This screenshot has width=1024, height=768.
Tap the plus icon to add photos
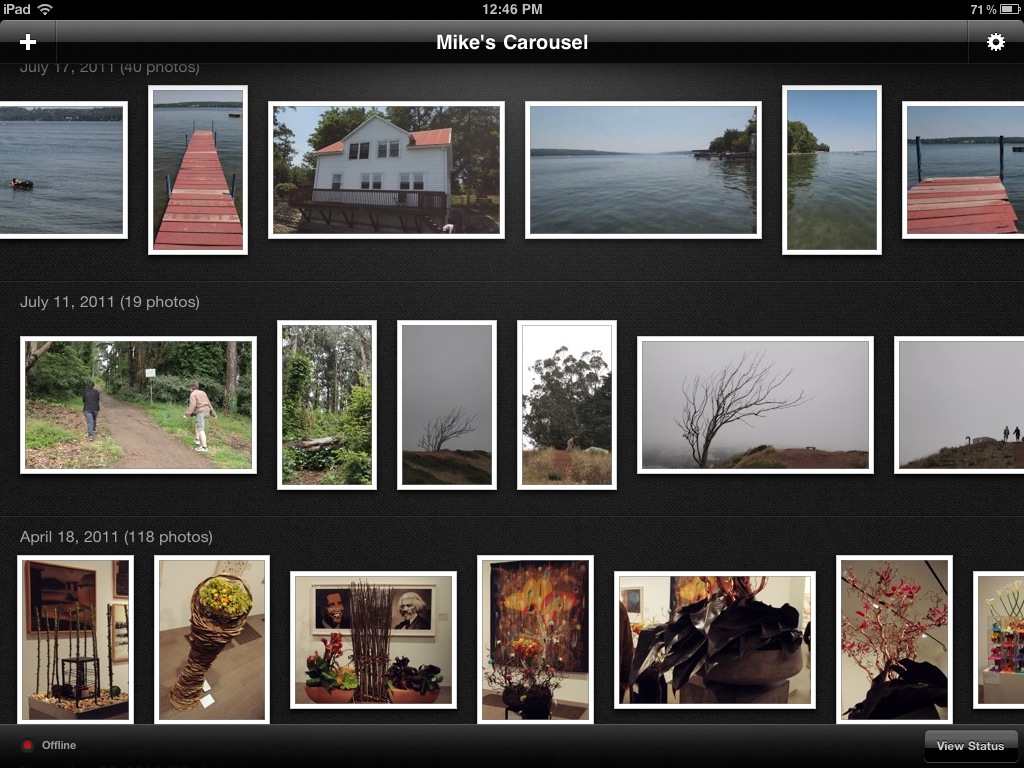point(28,42)
